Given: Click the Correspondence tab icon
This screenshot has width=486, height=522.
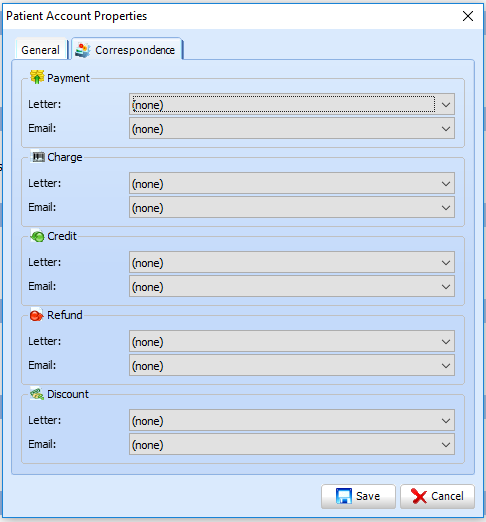Looking at the screenshot, I should pos(83,50).
